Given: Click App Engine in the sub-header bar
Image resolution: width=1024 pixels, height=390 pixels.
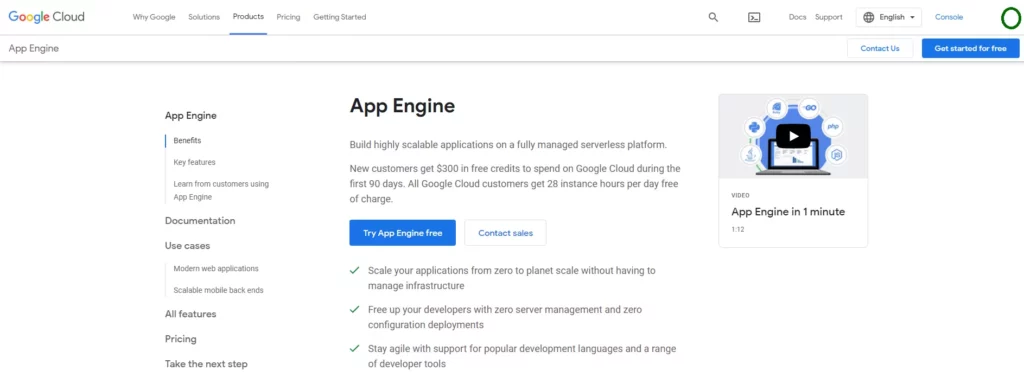Looking at the screenshot, I should click(x=34, y=48).
